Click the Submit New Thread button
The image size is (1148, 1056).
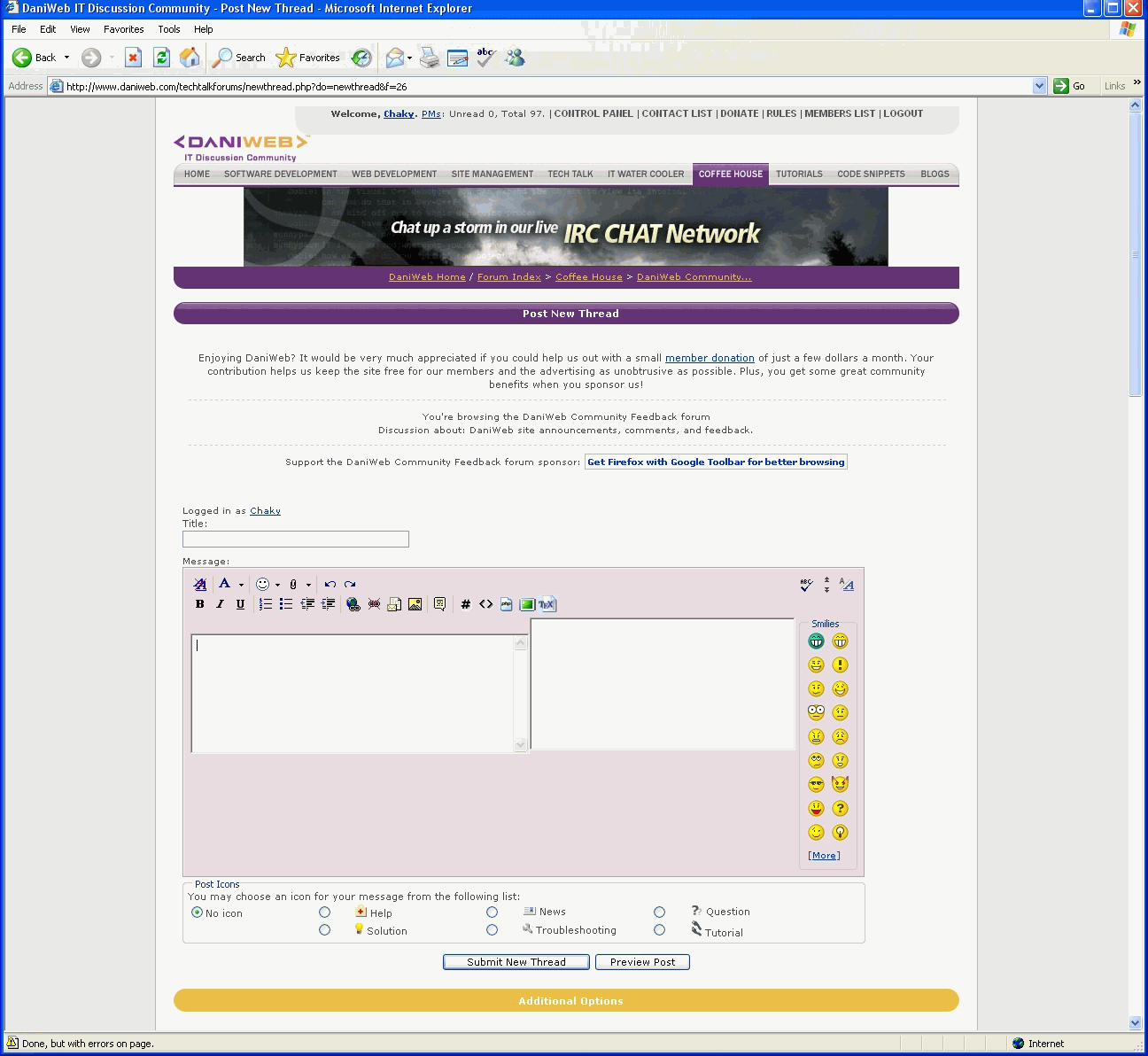[x=516, y=962]
